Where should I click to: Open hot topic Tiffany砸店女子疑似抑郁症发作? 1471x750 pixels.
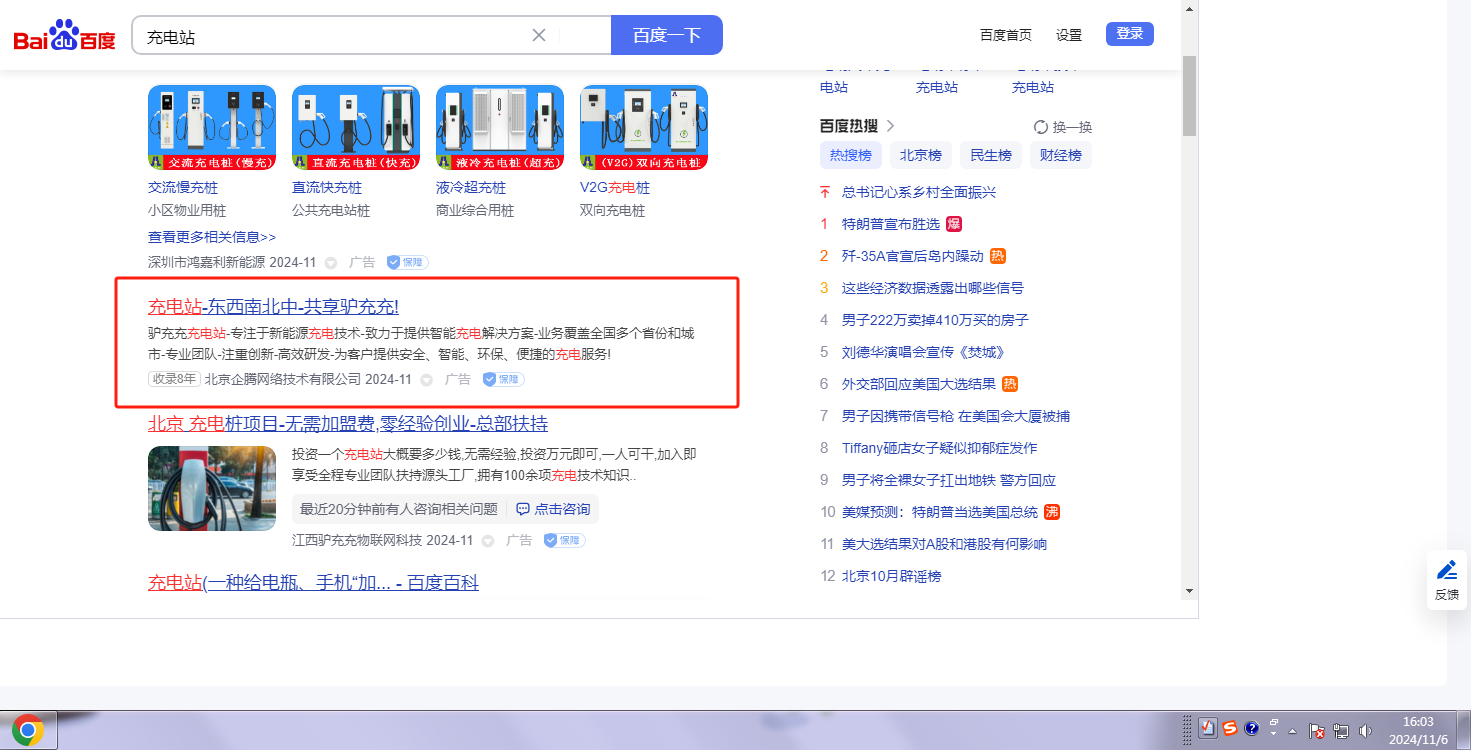pyautogui.click(x=939, y=448)
